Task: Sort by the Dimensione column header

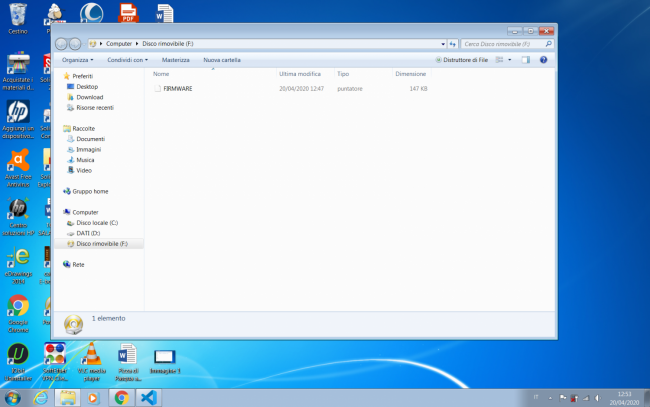Action: point(410,74)
